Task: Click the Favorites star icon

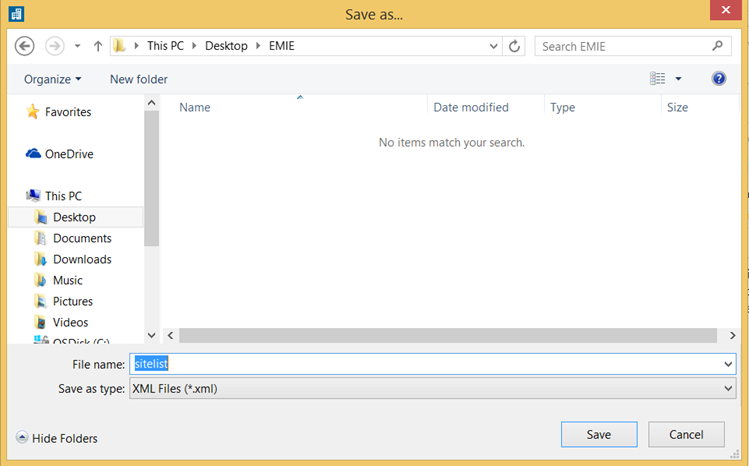Action: [32, 112]
